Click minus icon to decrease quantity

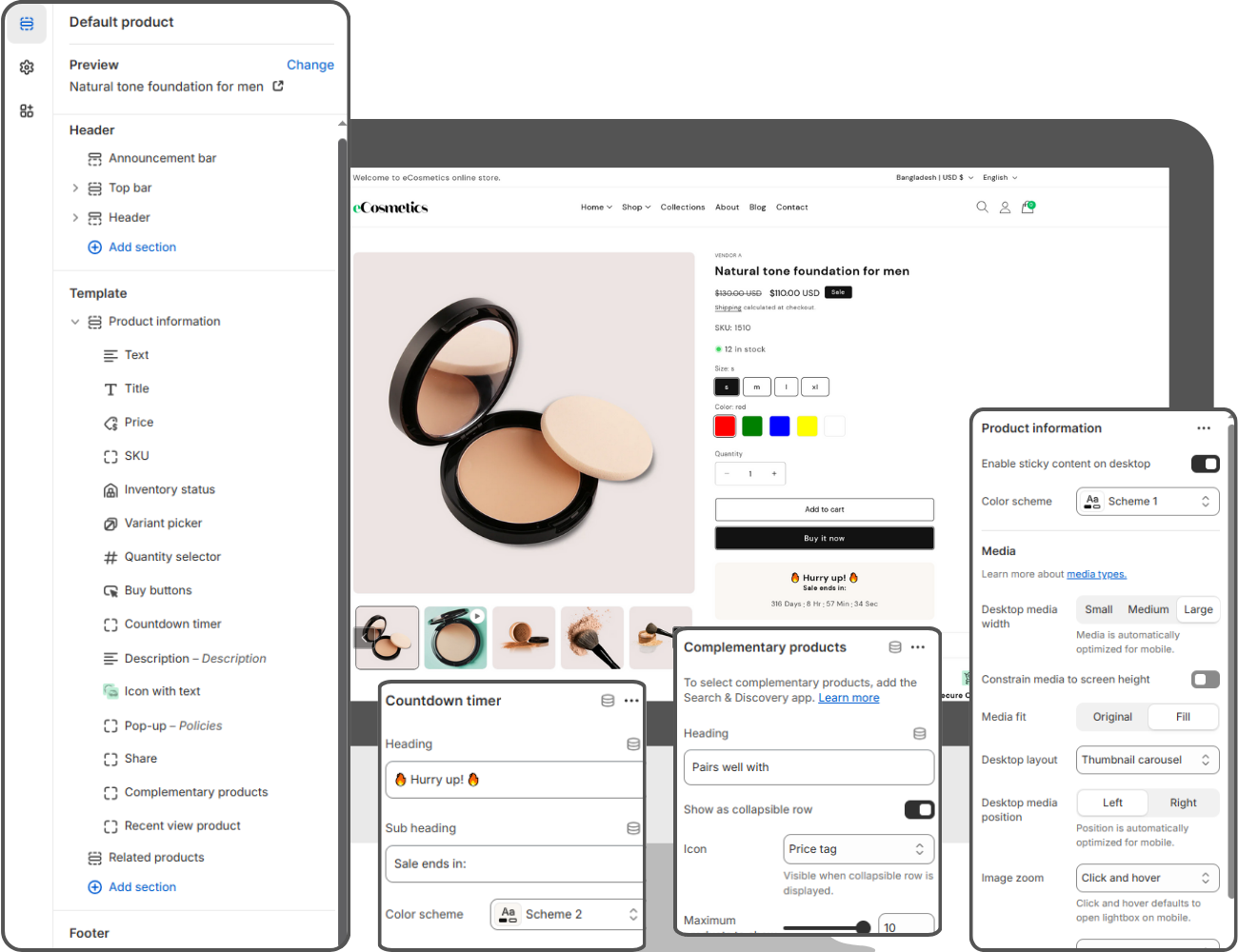(x=727, y=473)
